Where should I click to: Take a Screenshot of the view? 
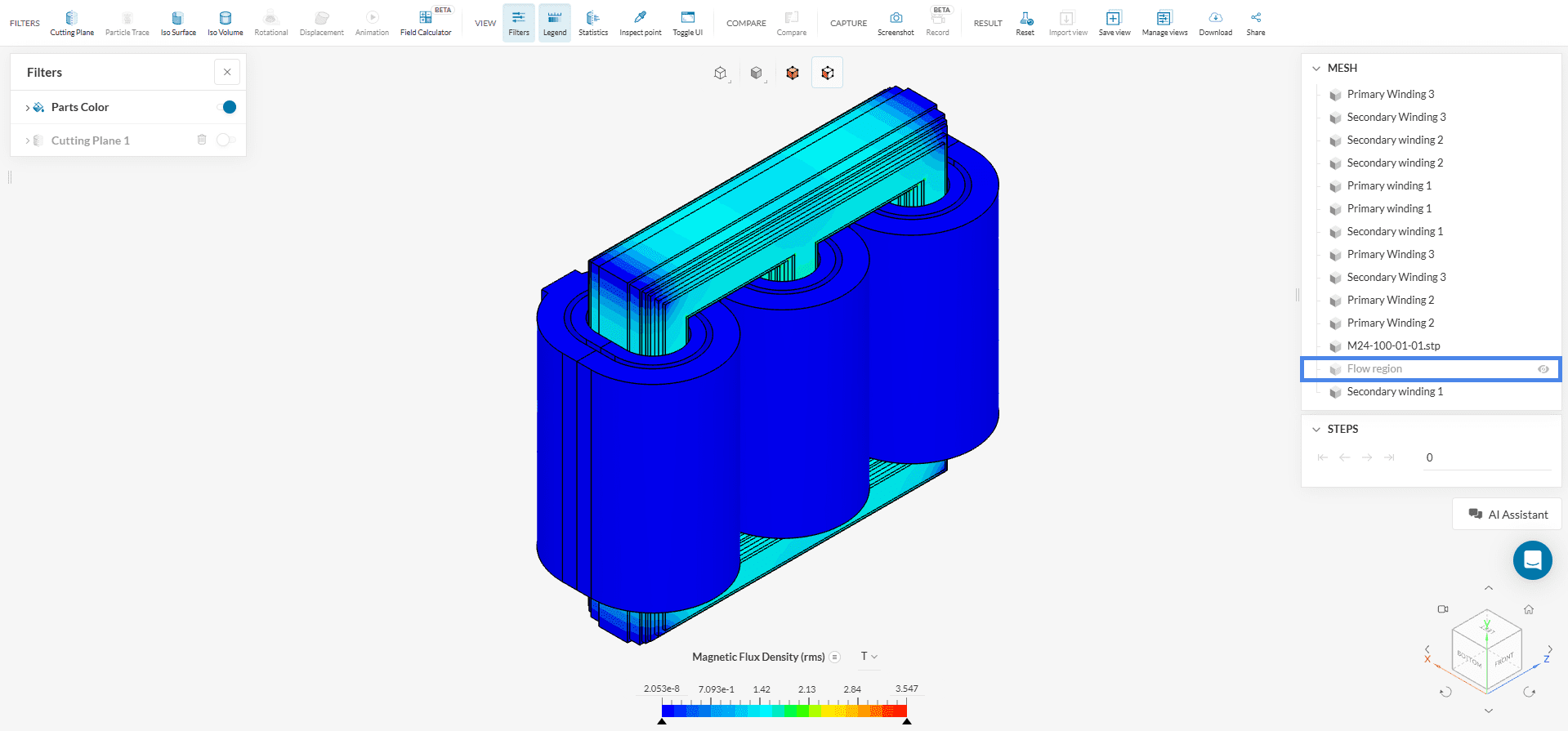coord(896,23)
